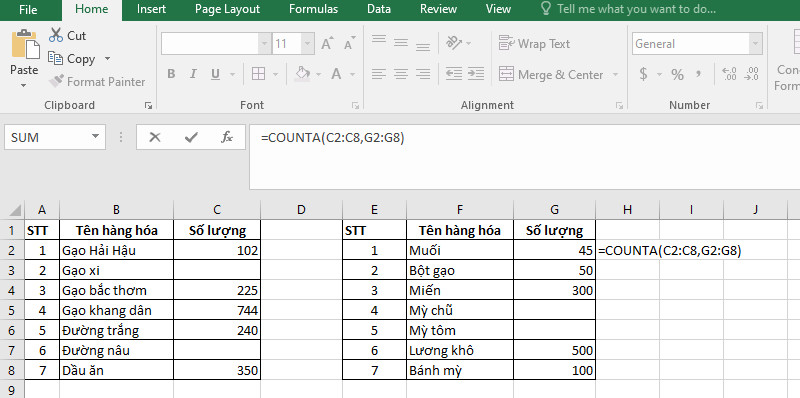Increase font size with large A icon

(x=327, y=44)
